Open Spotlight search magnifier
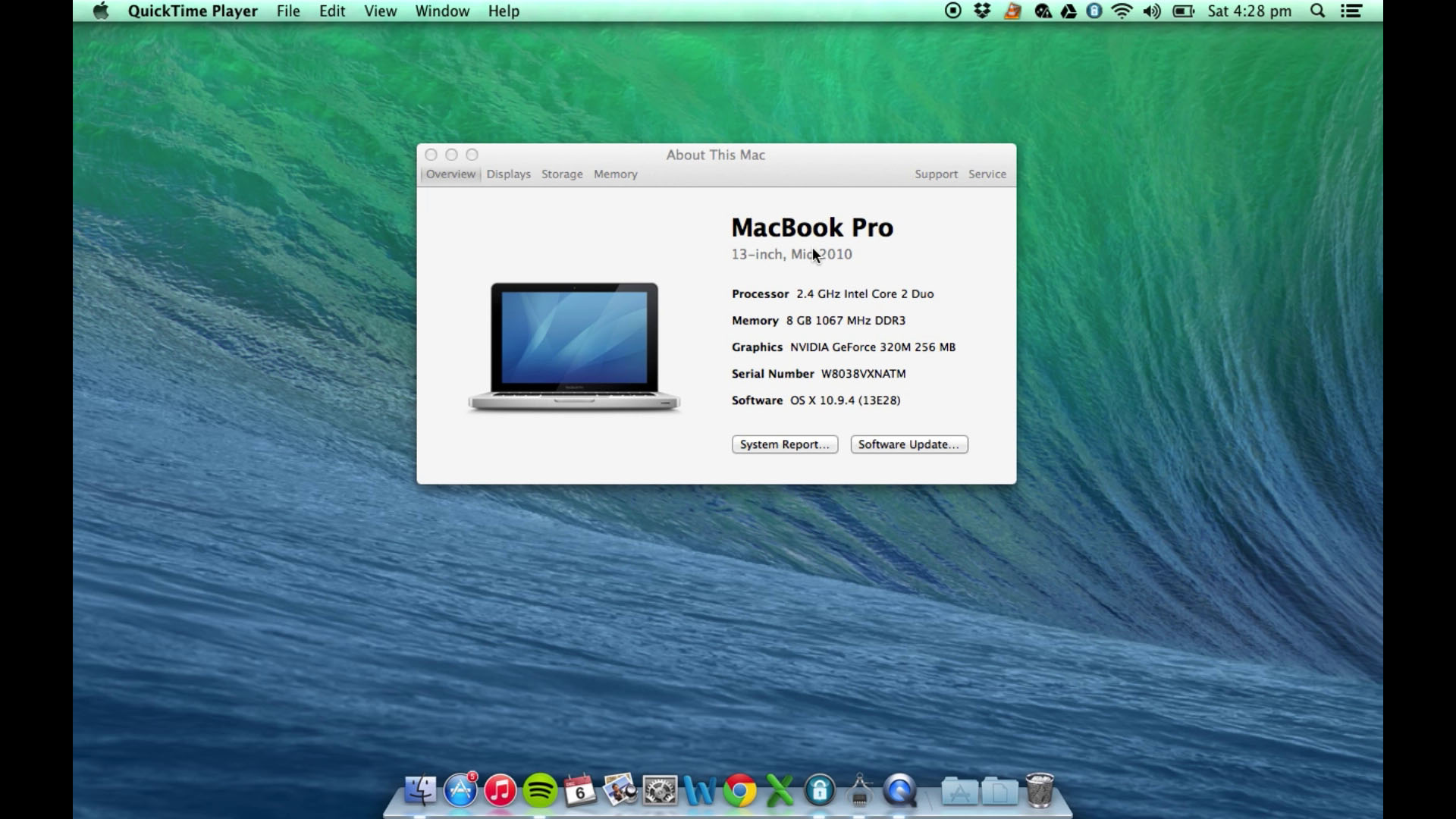The height and width of the screenshot is (819, 1456). pos(1318,11)
